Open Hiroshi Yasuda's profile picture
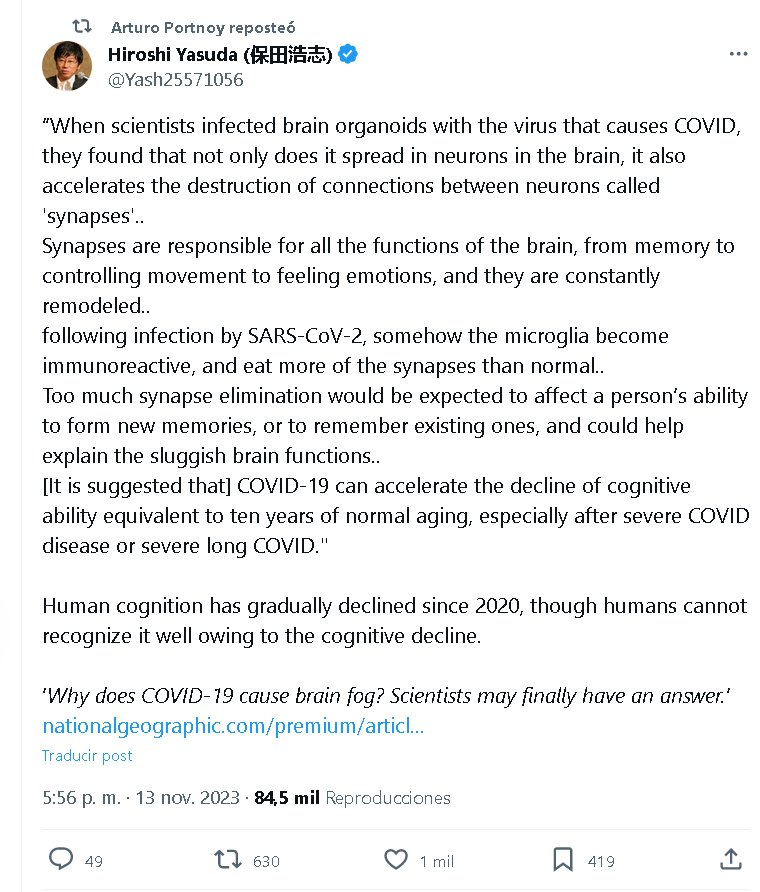This screenshot has height=892, width=760. (x=67, y=66)
